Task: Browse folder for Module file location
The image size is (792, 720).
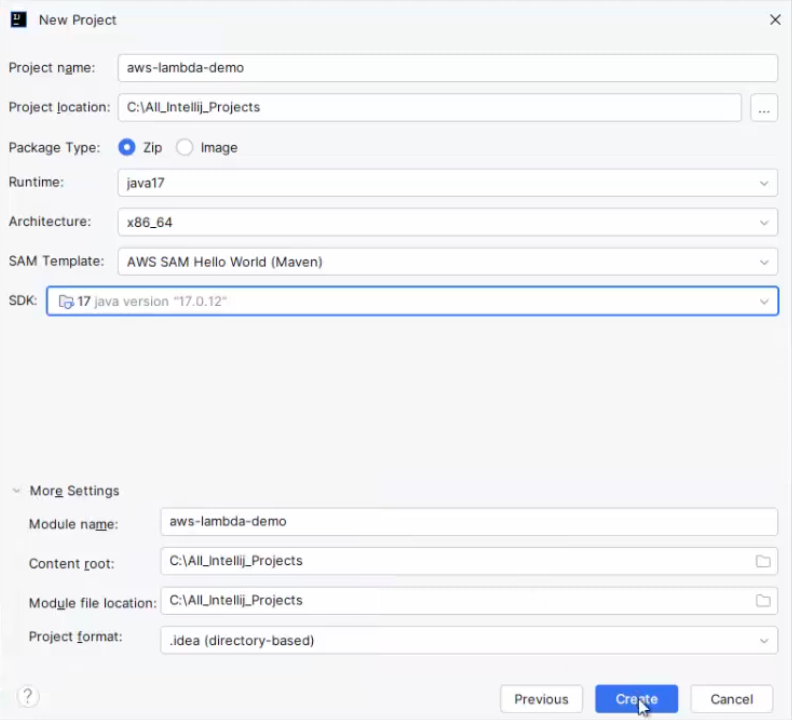Action: [763, 600]
